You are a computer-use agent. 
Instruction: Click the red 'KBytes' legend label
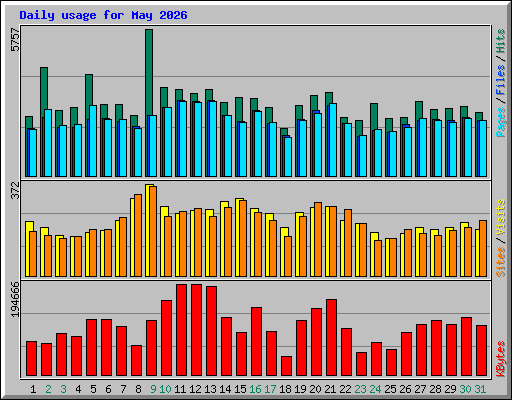[501, 359]
